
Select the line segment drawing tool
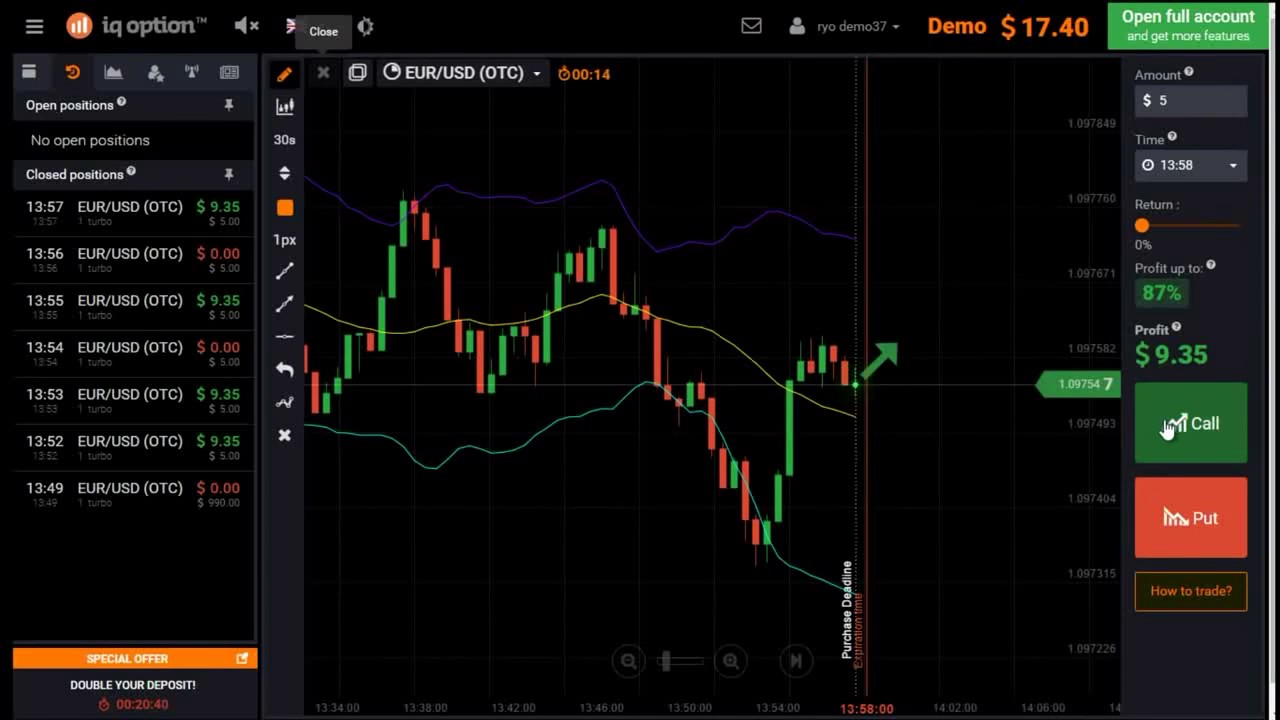285,270
